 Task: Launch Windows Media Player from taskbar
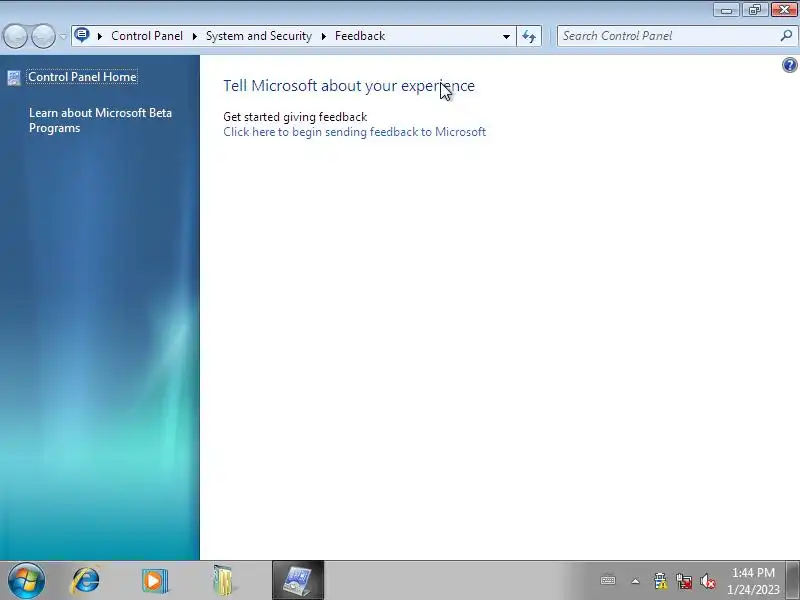tap(155, 581)
